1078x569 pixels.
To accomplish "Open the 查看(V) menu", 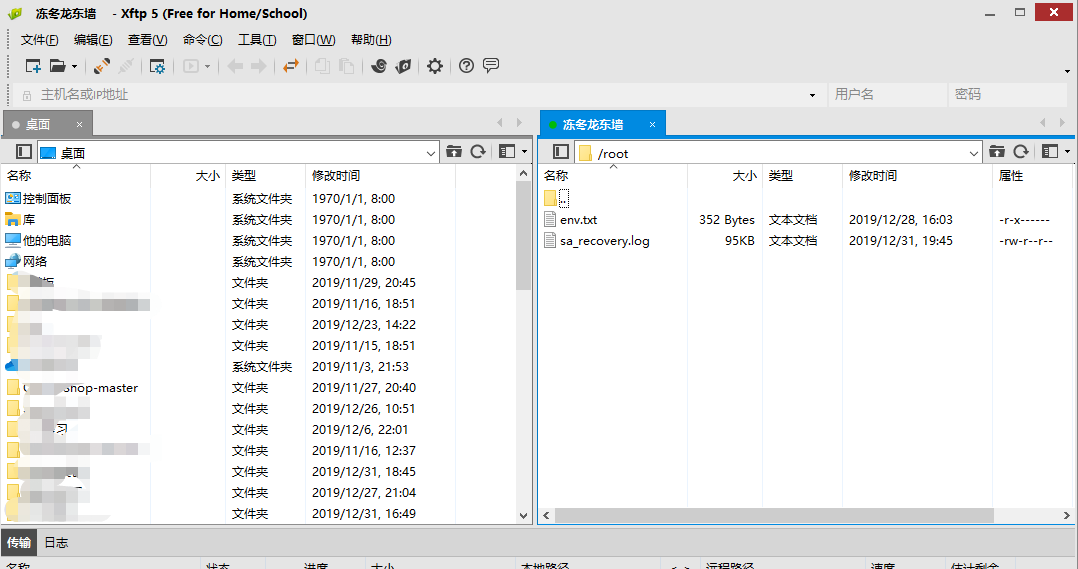I will point(147,40).
